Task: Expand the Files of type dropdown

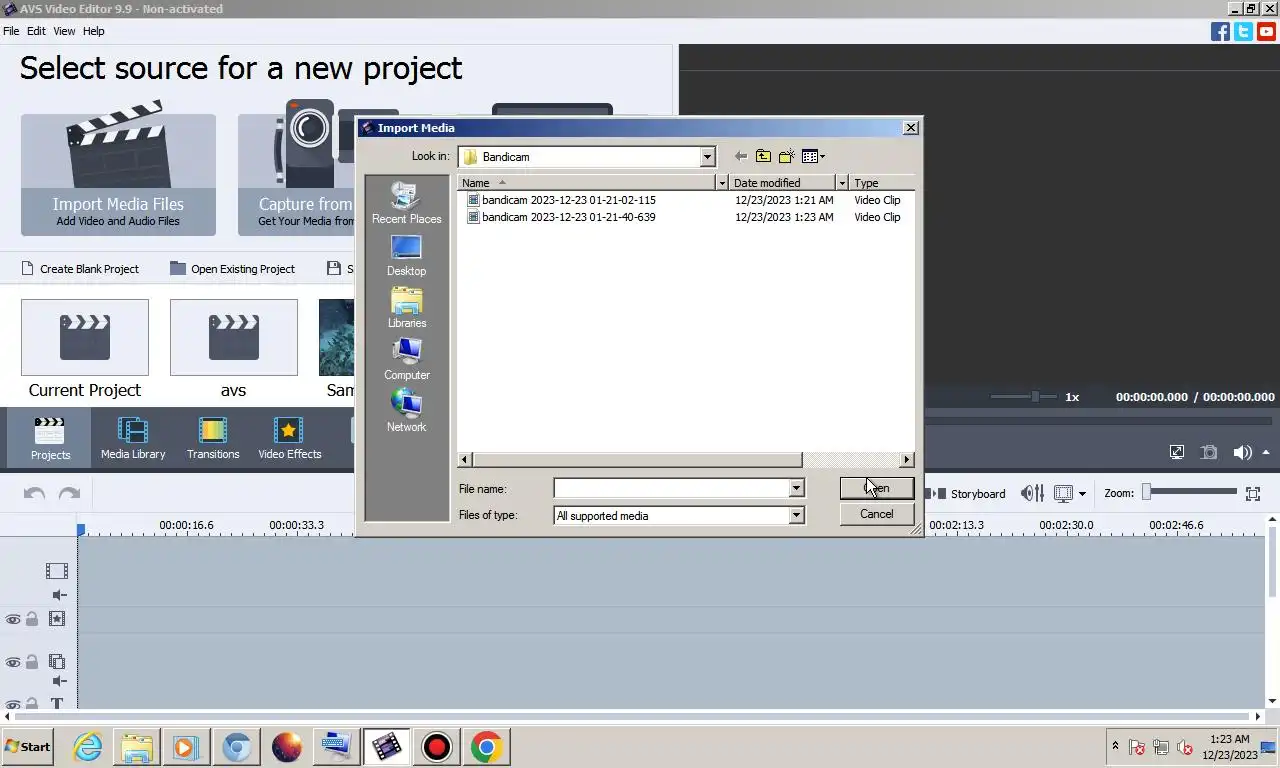Action: [796, 515]
